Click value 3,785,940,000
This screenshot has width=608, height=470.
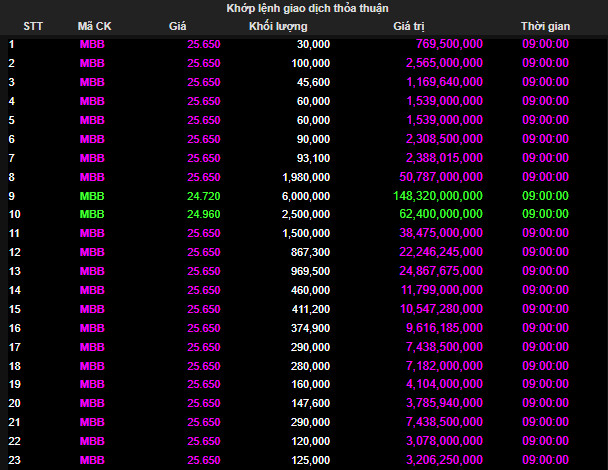point(444,404)
